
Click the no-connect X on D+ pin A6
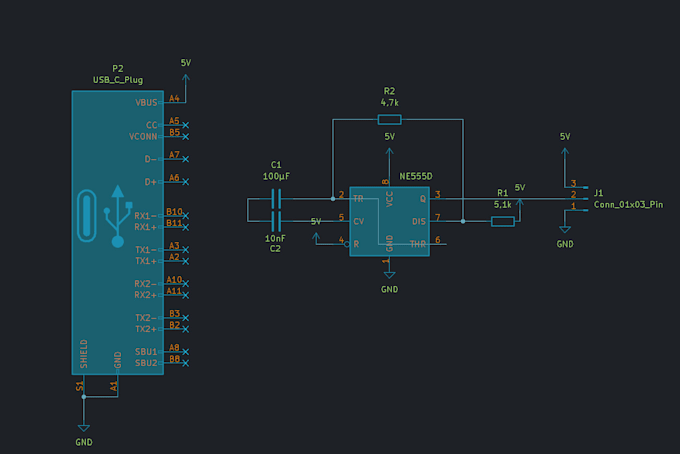(186, 182)
